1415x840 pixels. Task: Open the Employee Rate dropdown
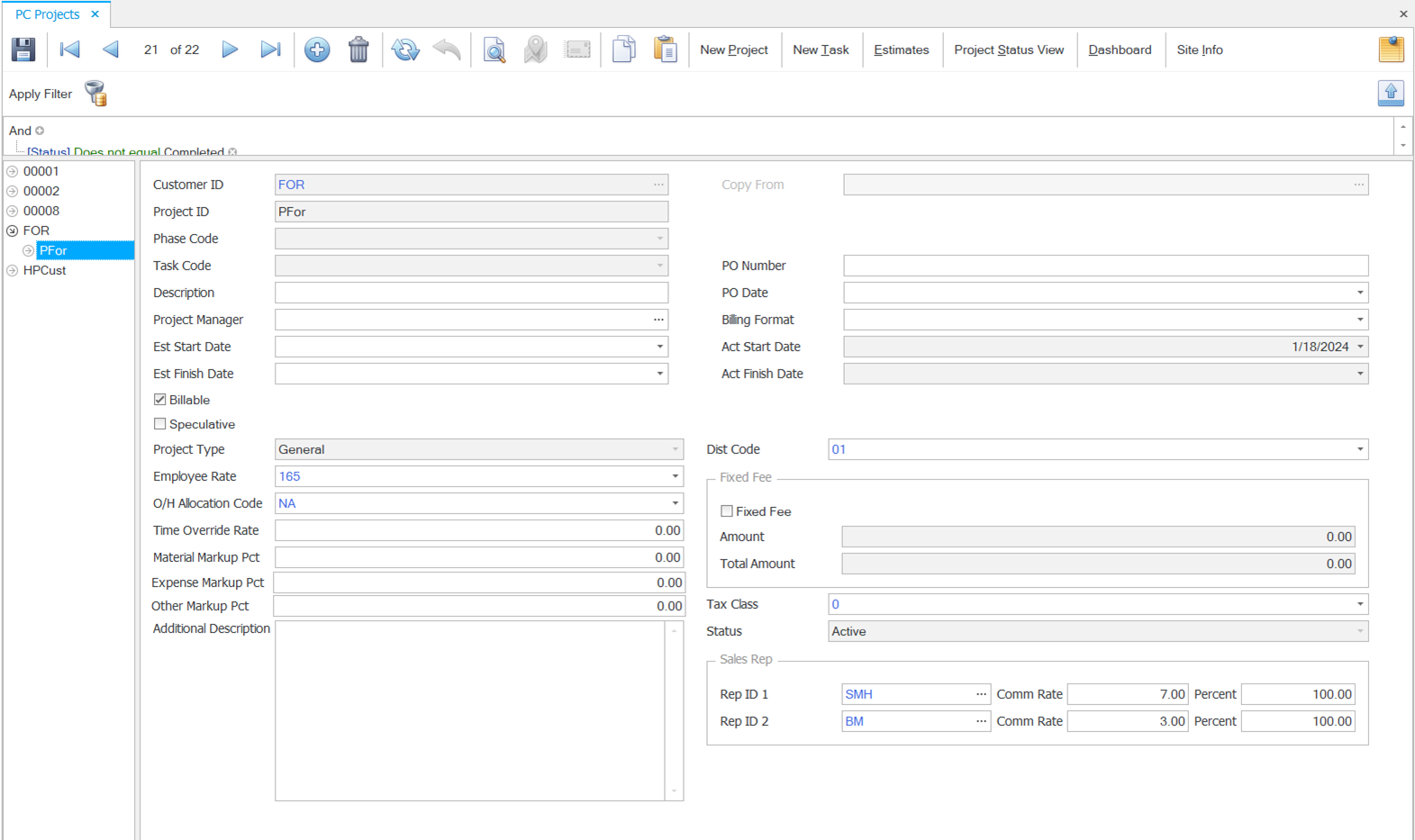[x=675, y=476]
